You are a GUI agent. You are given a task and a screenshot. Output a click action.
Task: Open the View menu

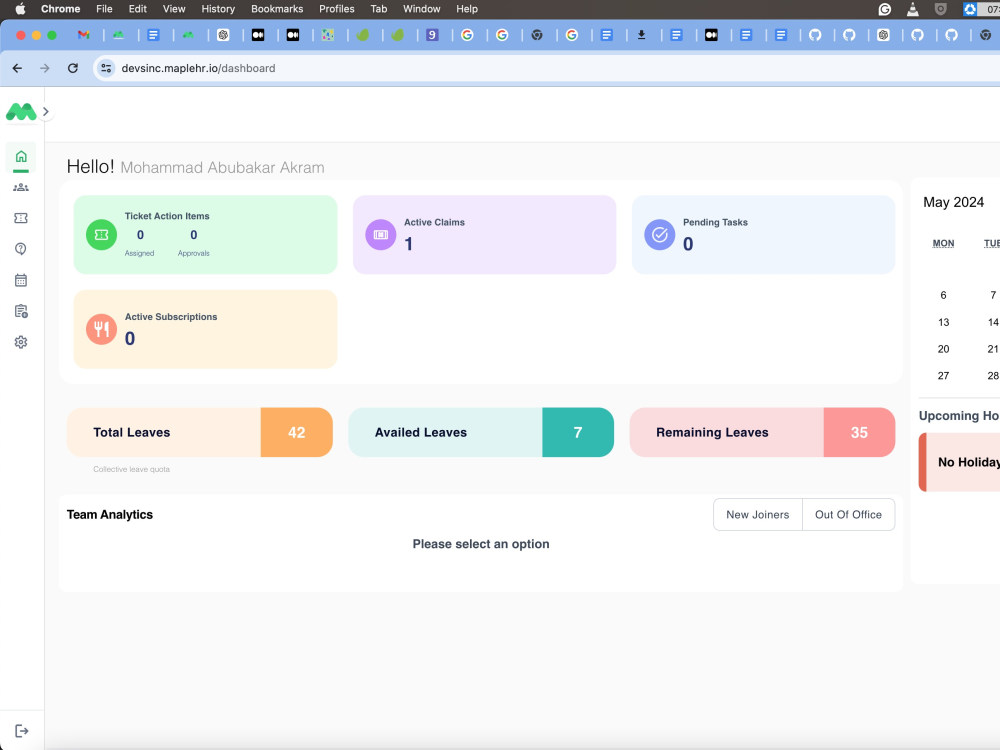click(x=173, y=9)
